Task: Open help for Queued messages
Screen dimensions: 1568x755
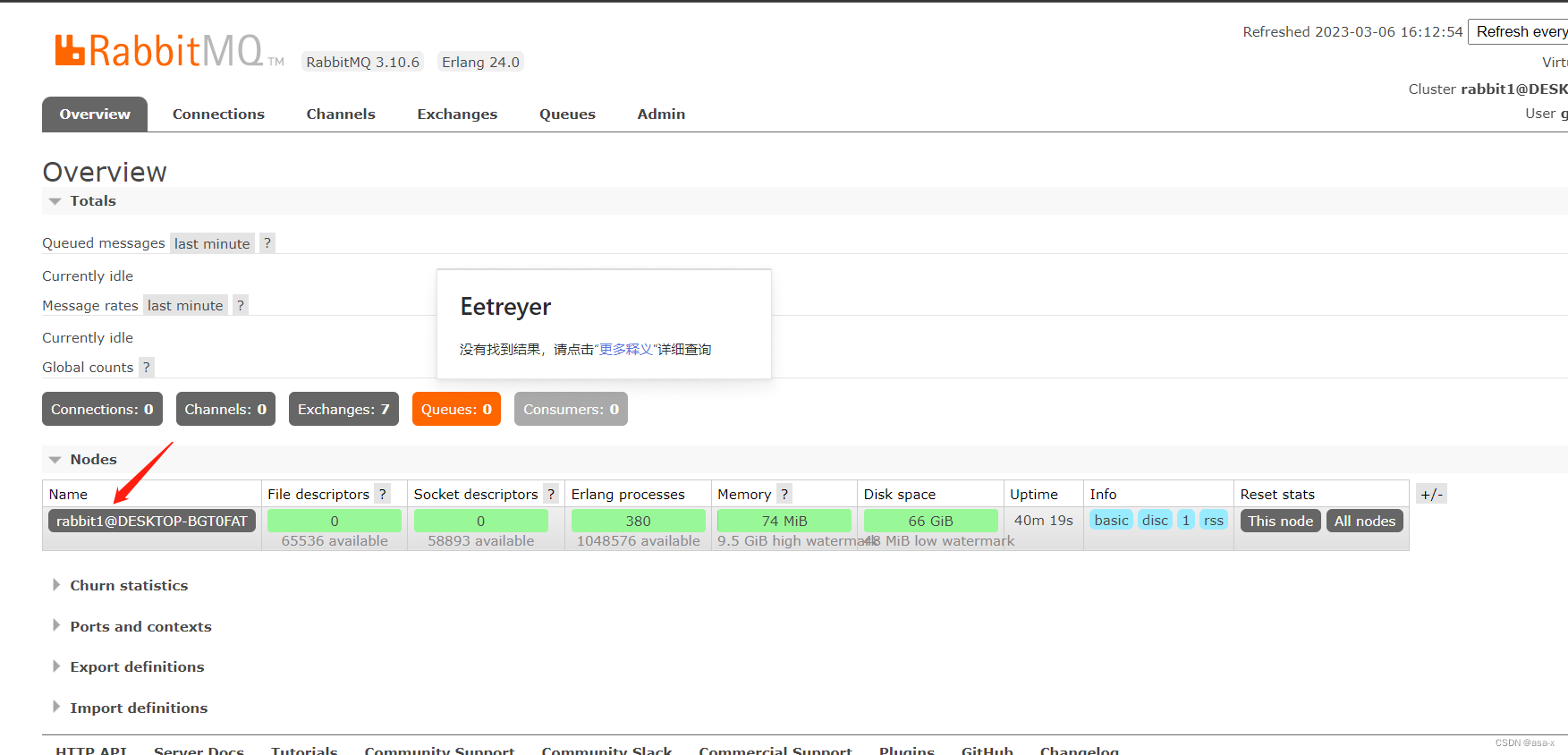Action: pos(267,243)
